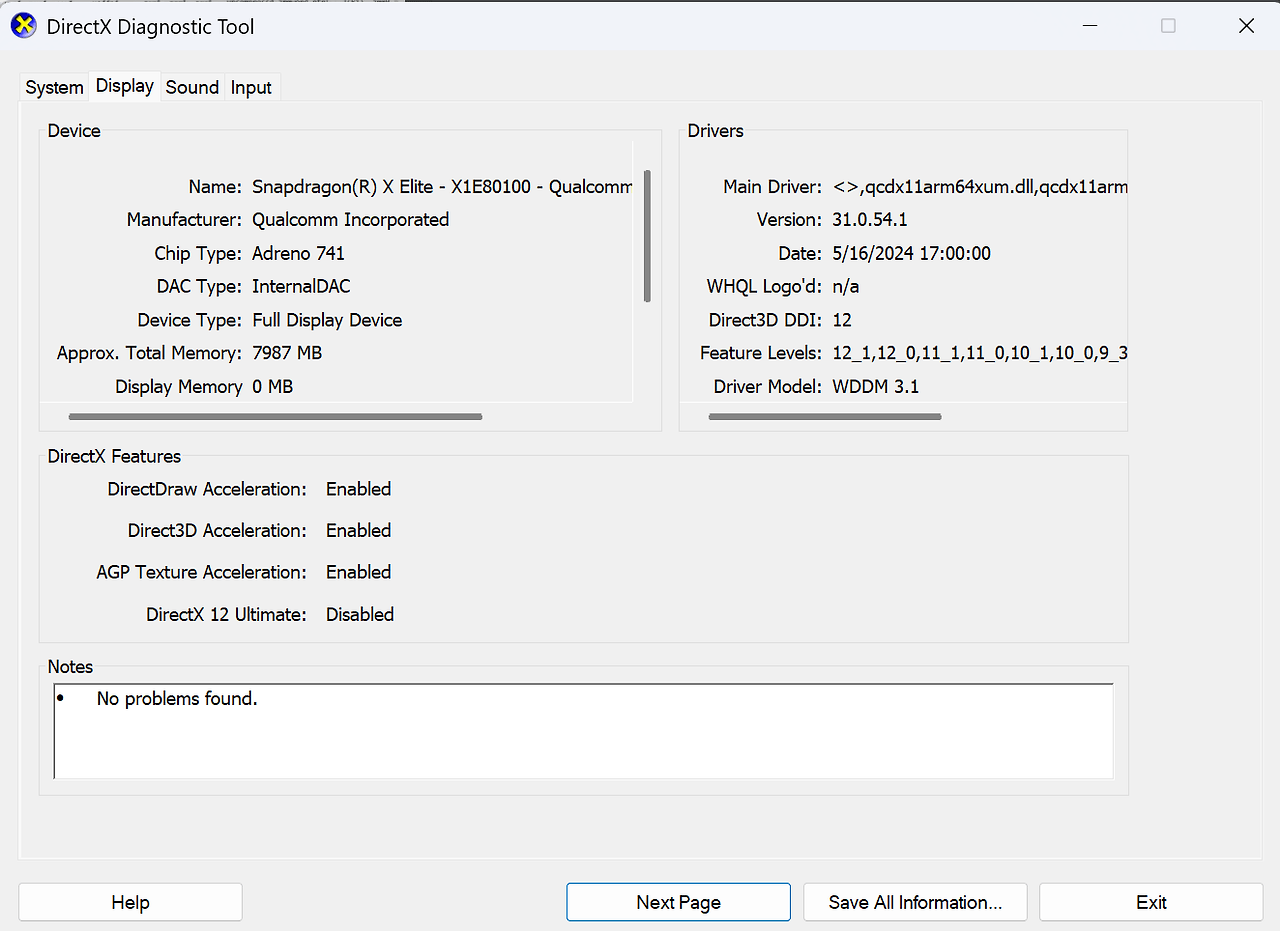Switch to the System tab

click(54, 87)
